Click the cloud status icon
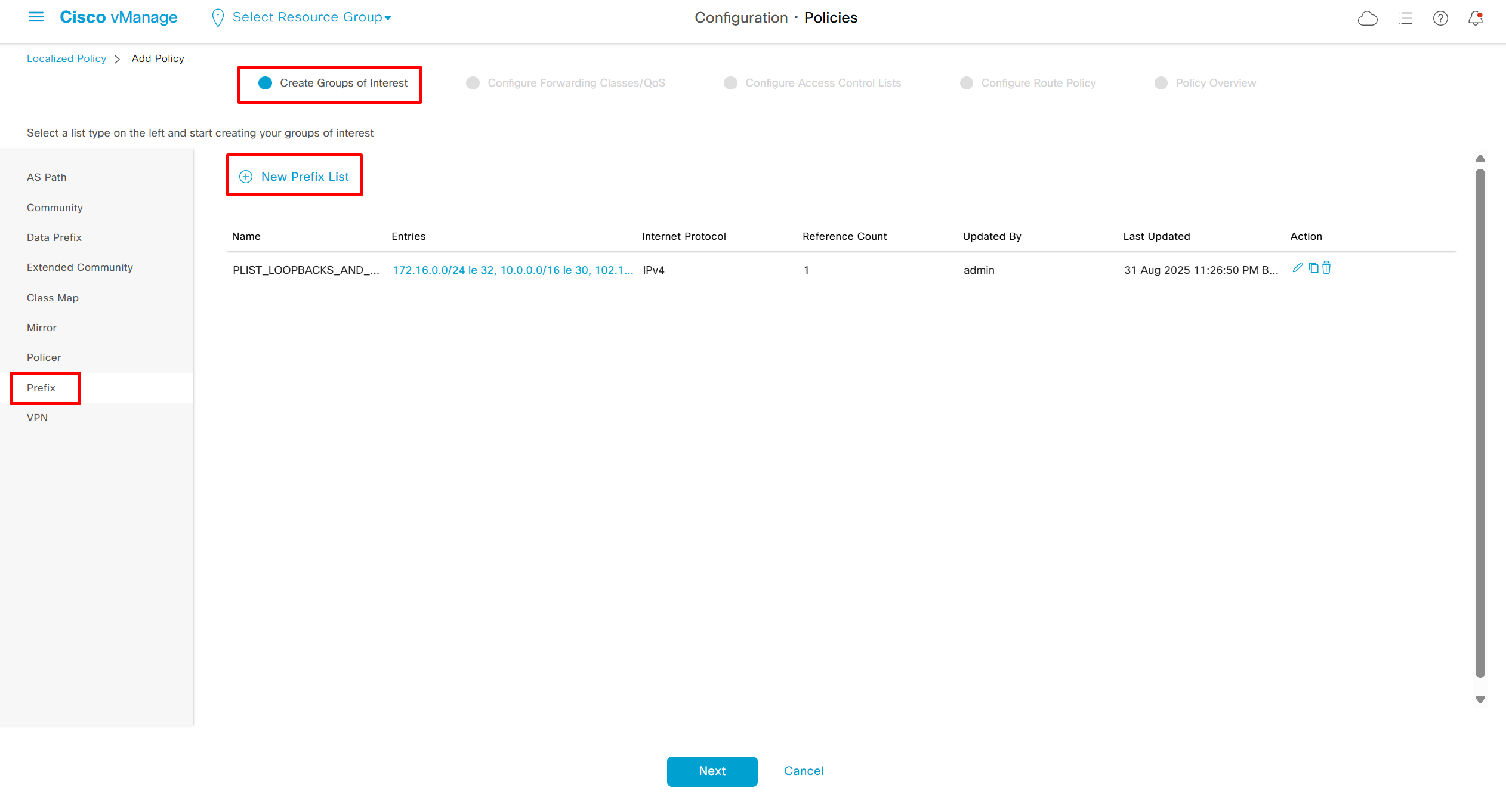This screenshot has width=1506, height=812. (1367, 18)
